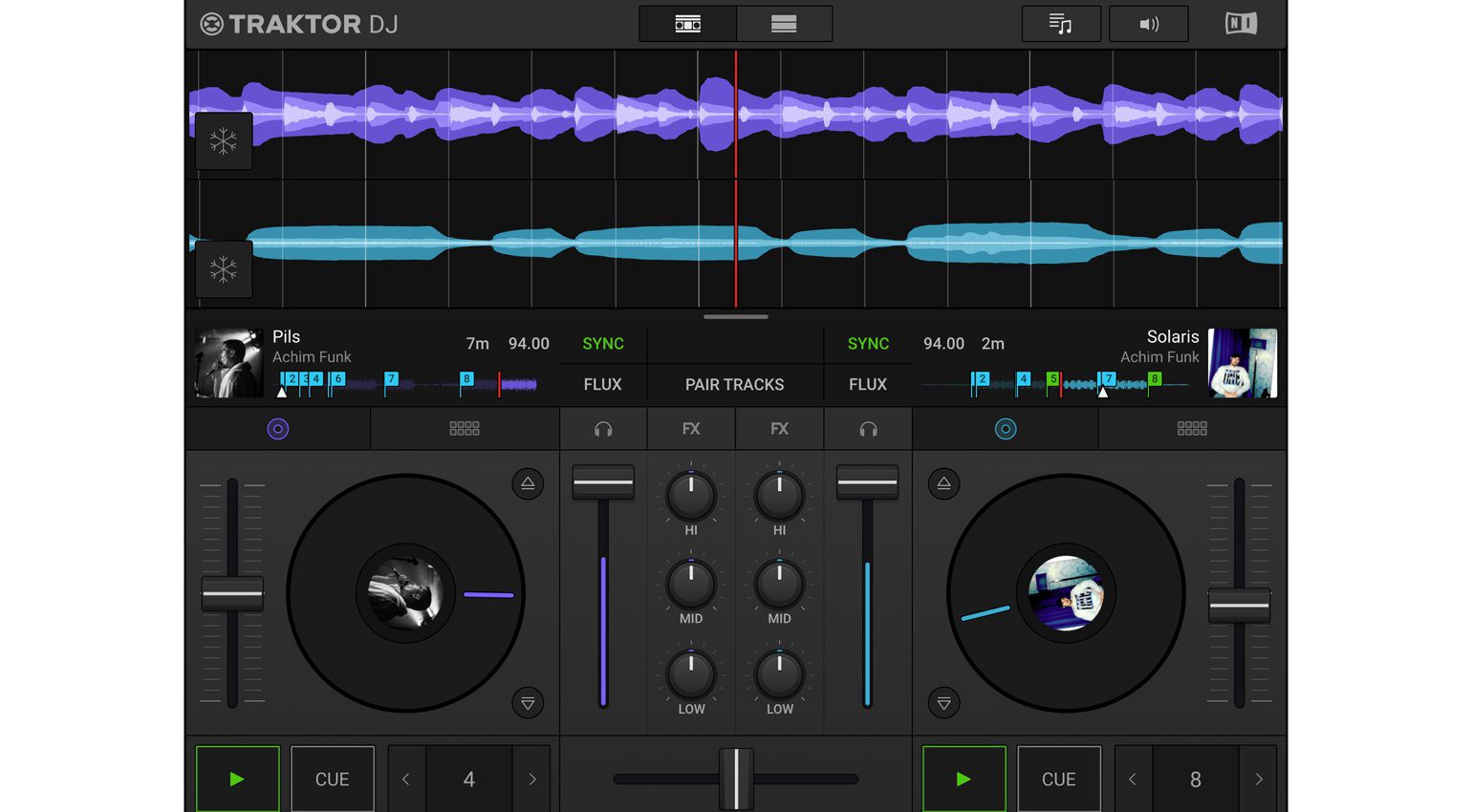Toggle headphone cue for left channel

(603, 429)
